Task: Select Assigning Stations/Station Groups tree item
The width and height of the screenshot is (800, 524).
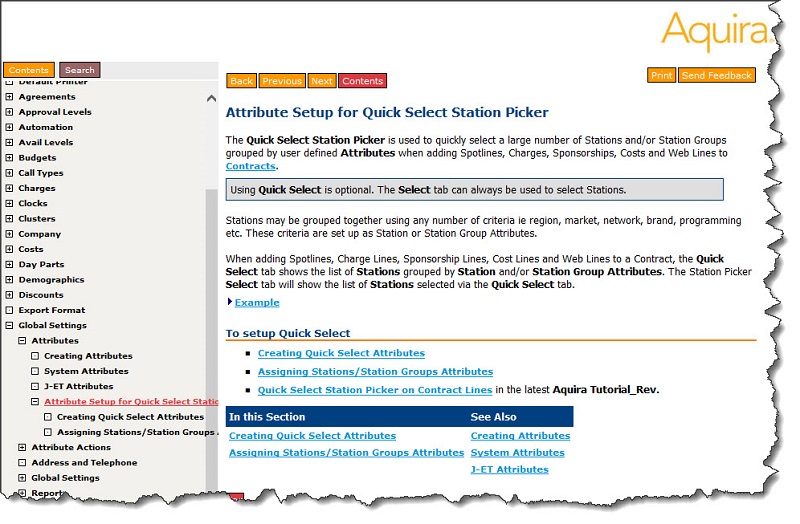Action: (137, 432)
